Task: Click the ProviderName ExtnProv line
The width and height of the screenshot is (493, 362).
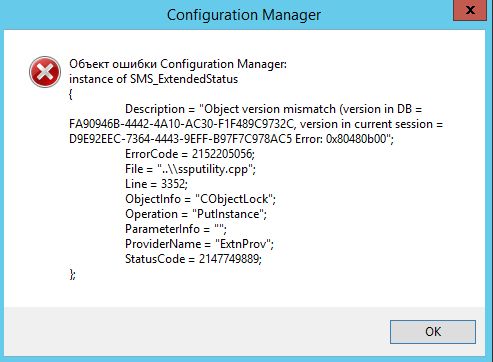Action: tap(199, 244)
